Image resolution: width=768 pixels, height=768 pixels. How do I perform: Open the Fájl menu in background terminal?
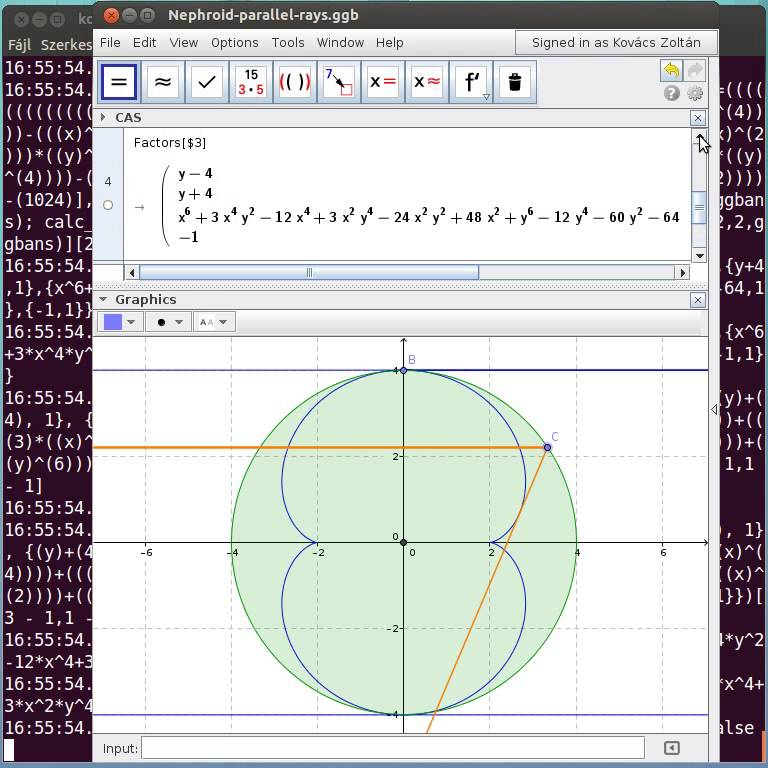(x=20, y=45)
